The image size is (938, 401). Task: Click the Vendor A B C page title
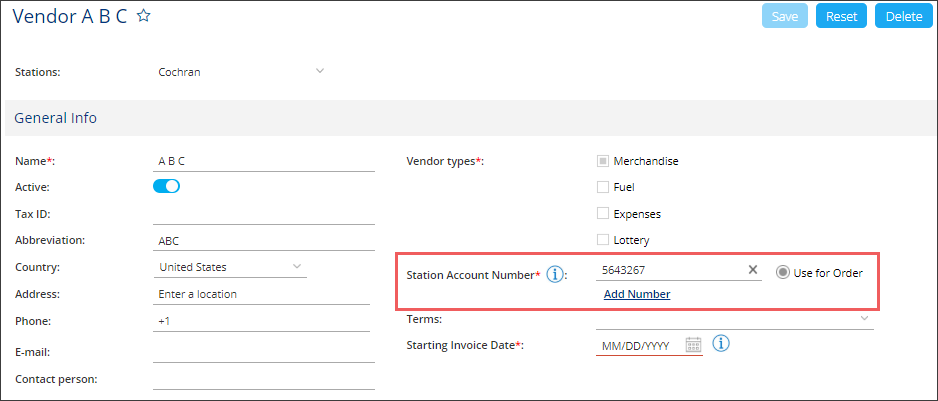coord(70,16)
